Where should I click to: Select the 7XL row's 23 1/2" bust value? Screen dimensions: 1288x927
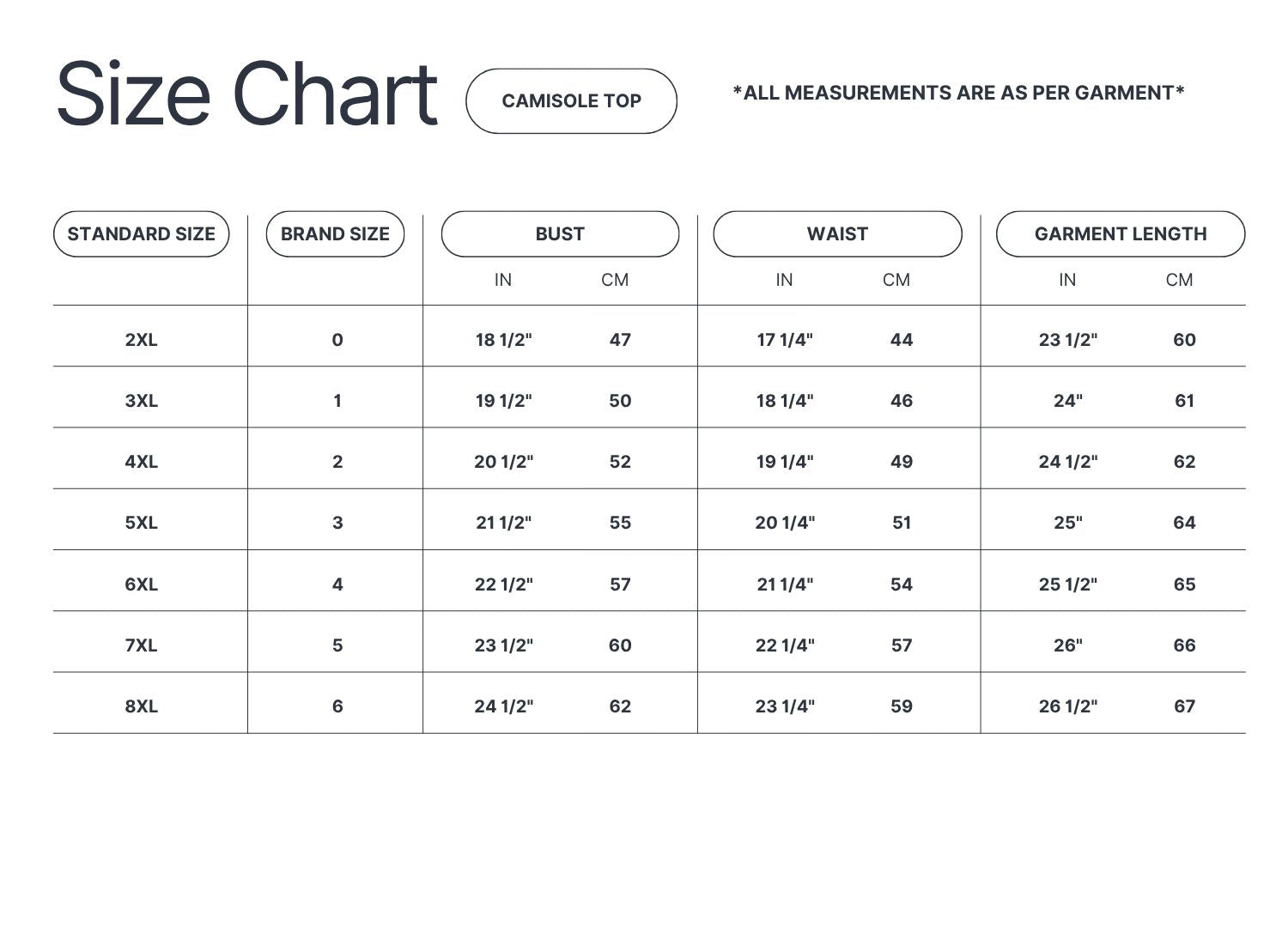click(504, 645)
